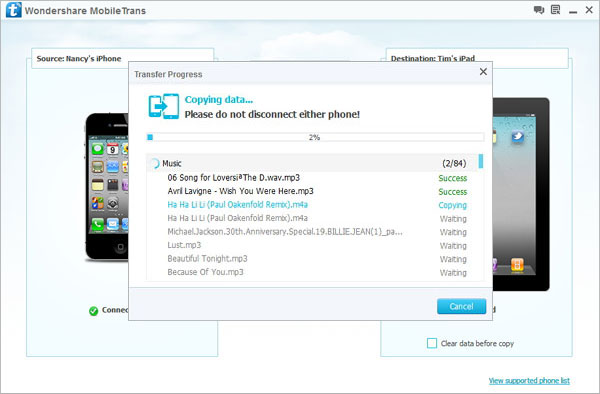Click the Copying status label

(x=453, y=205)
